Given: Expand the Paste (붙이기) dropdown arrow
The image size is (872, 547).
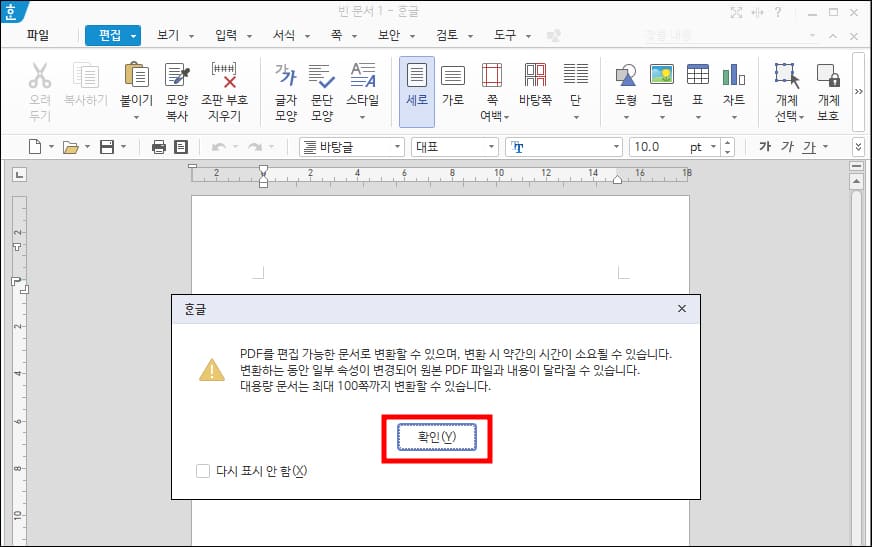Looking at the screenshot, I should [x=136, y=117].
